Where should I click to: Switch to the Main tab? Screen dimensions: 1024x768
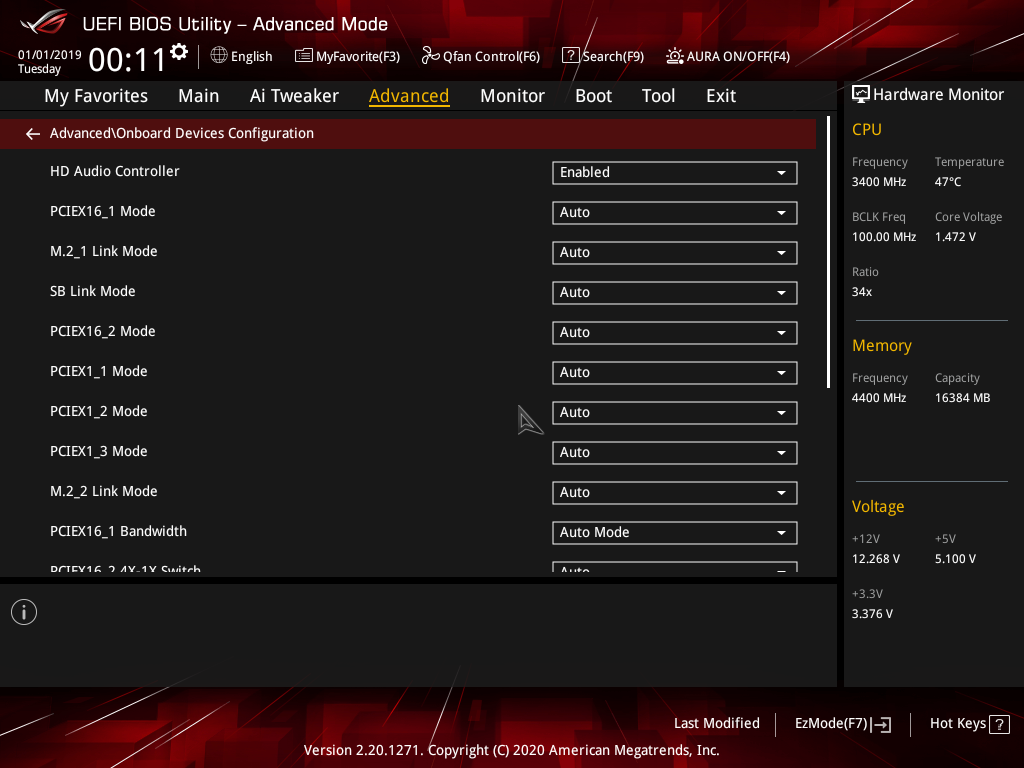coord(199,96)
